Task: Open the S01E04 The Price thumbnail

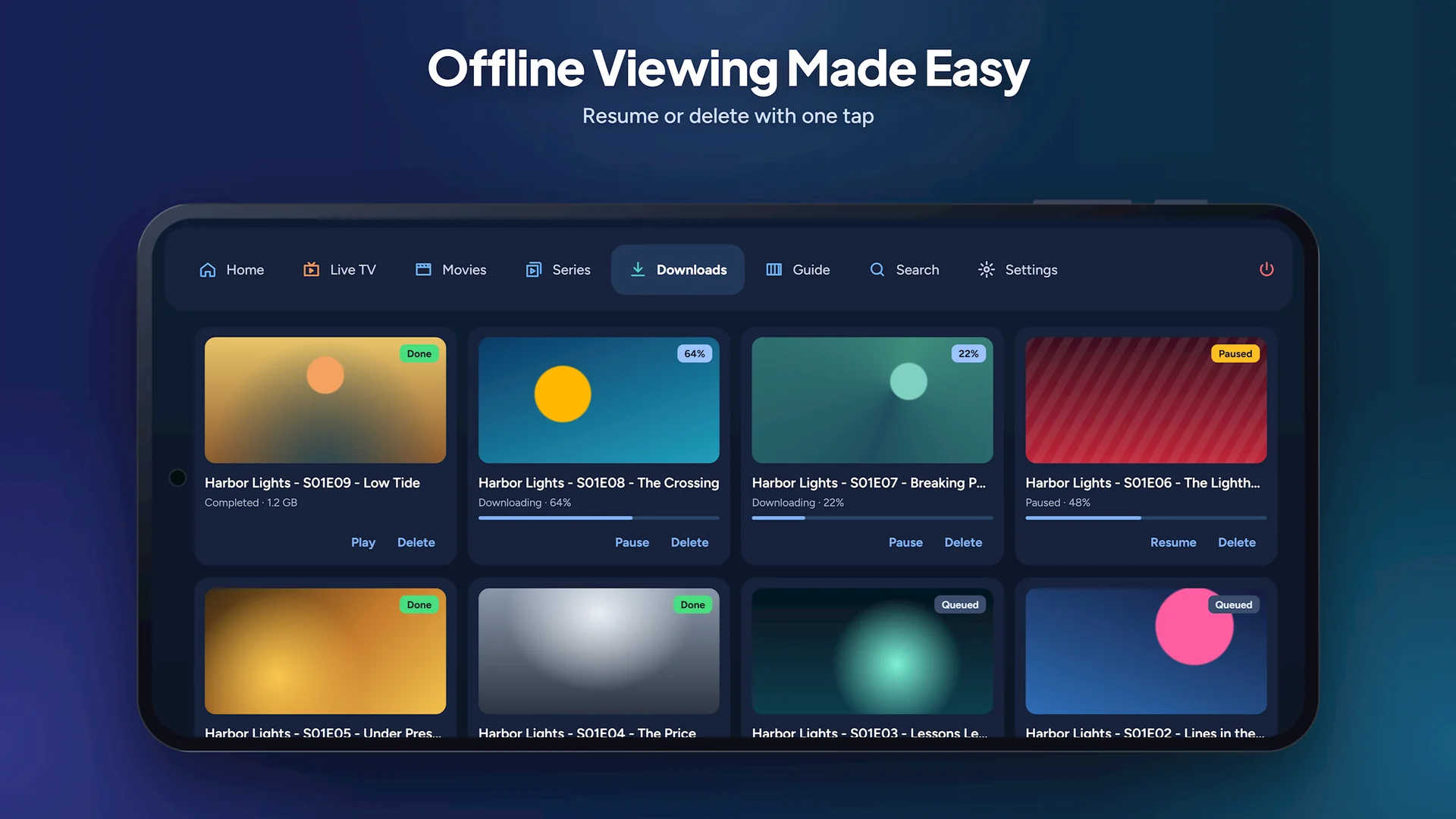Action: coord(598,651)
